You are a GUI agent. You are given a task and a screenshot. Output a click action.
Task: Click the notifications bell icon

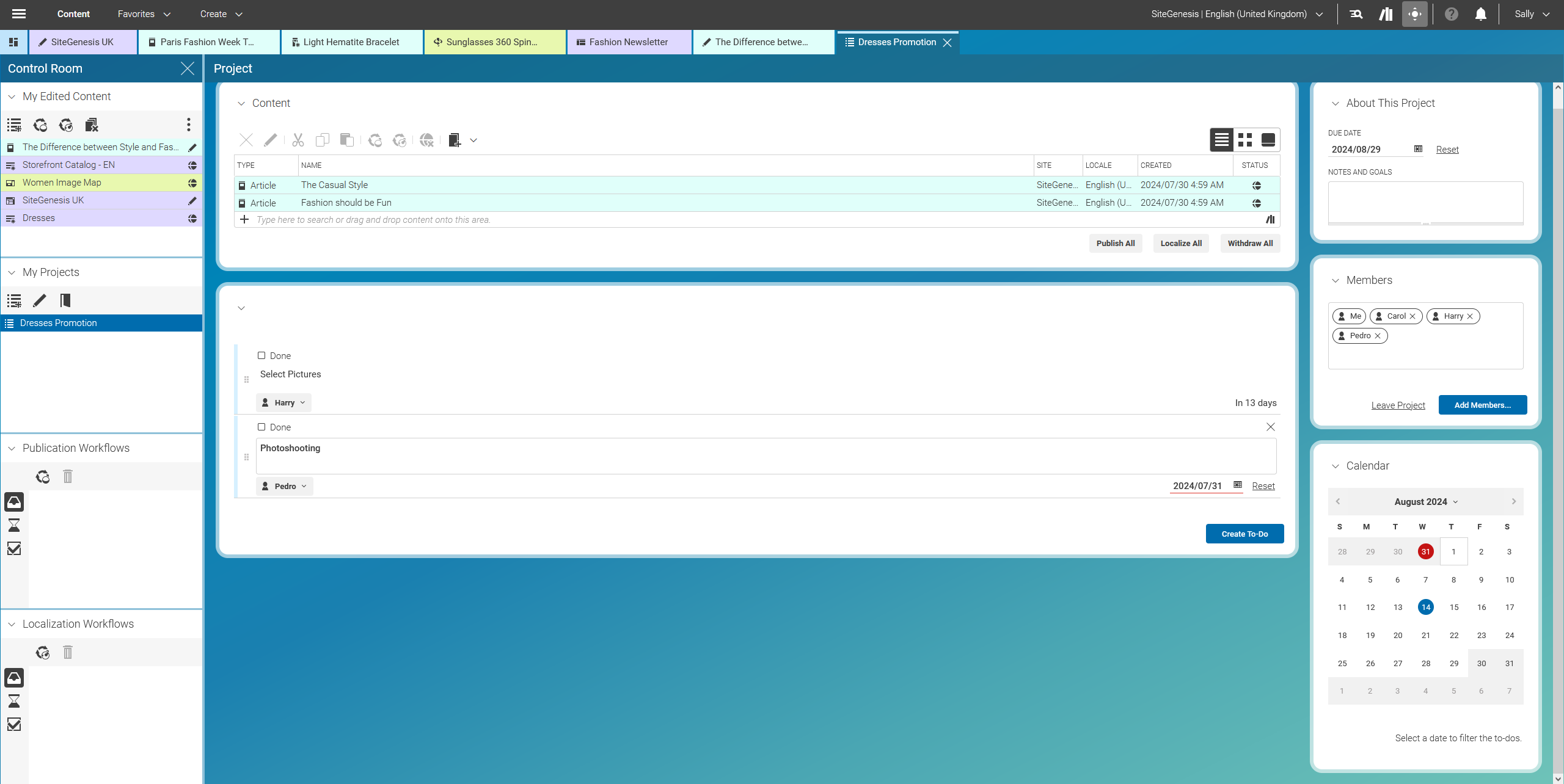click(1480, 14)
